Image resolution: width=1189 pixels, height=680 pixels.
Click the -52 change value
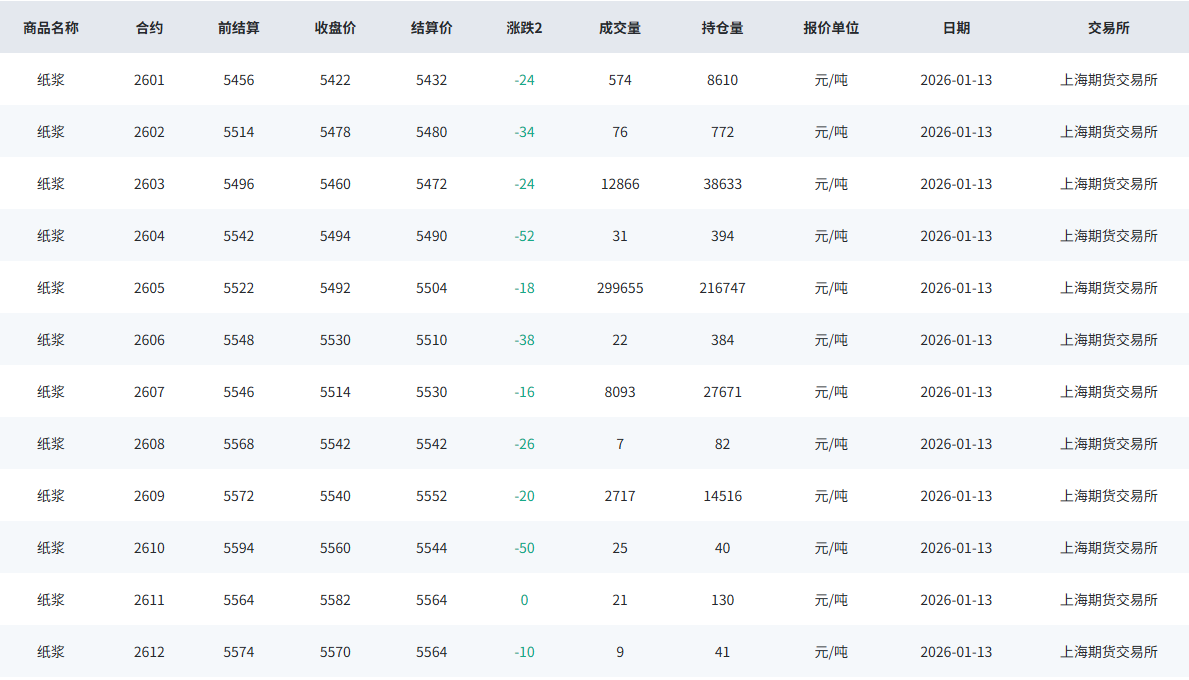pos(524,236)
